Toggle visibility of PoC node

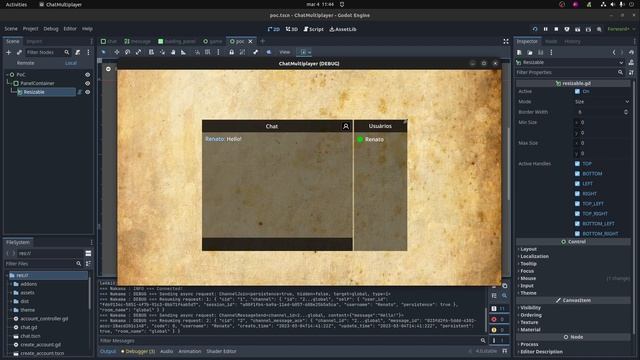[87, 75]
